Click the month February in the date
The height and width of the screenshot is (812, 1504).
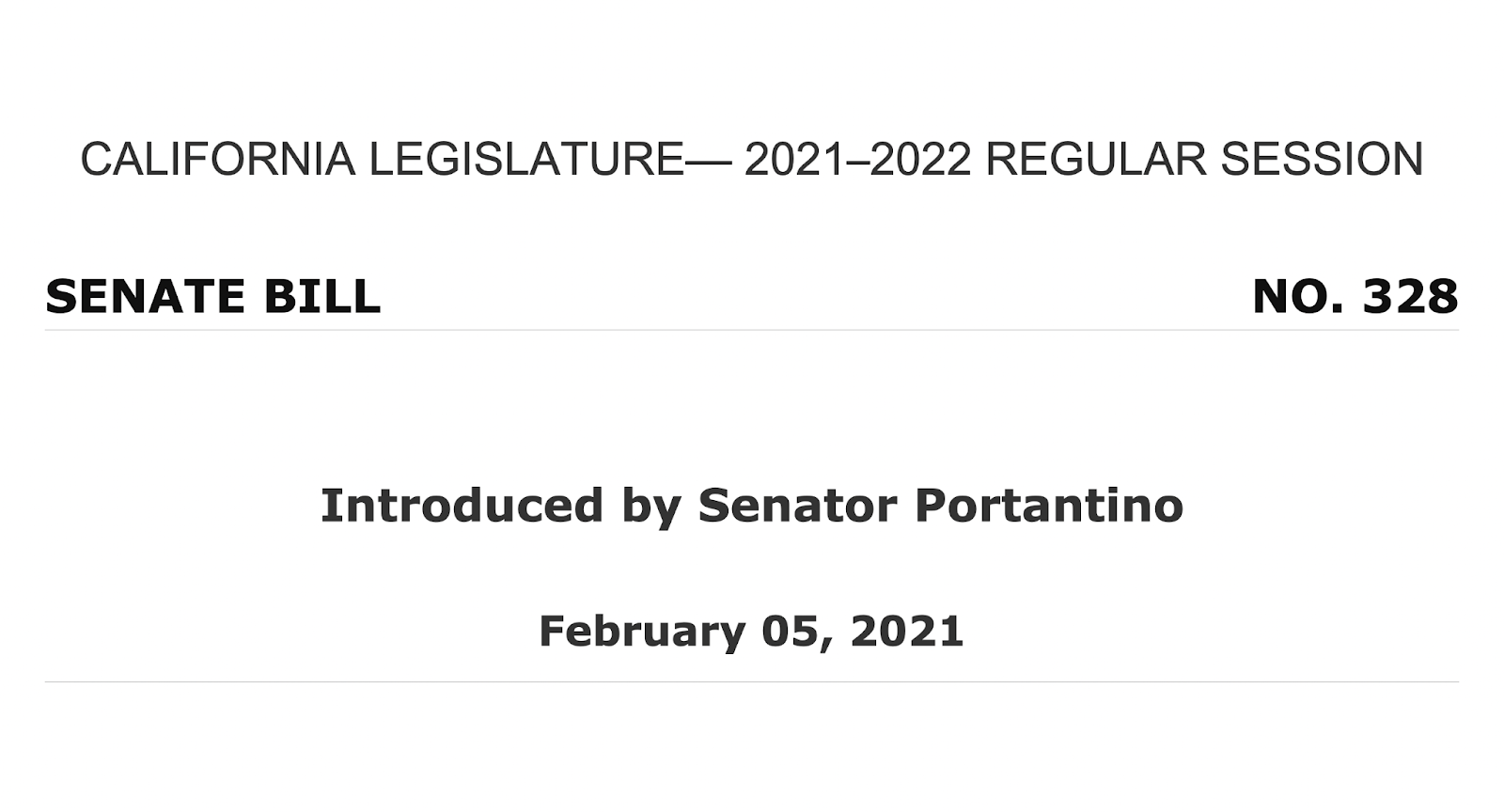[641, 631]
